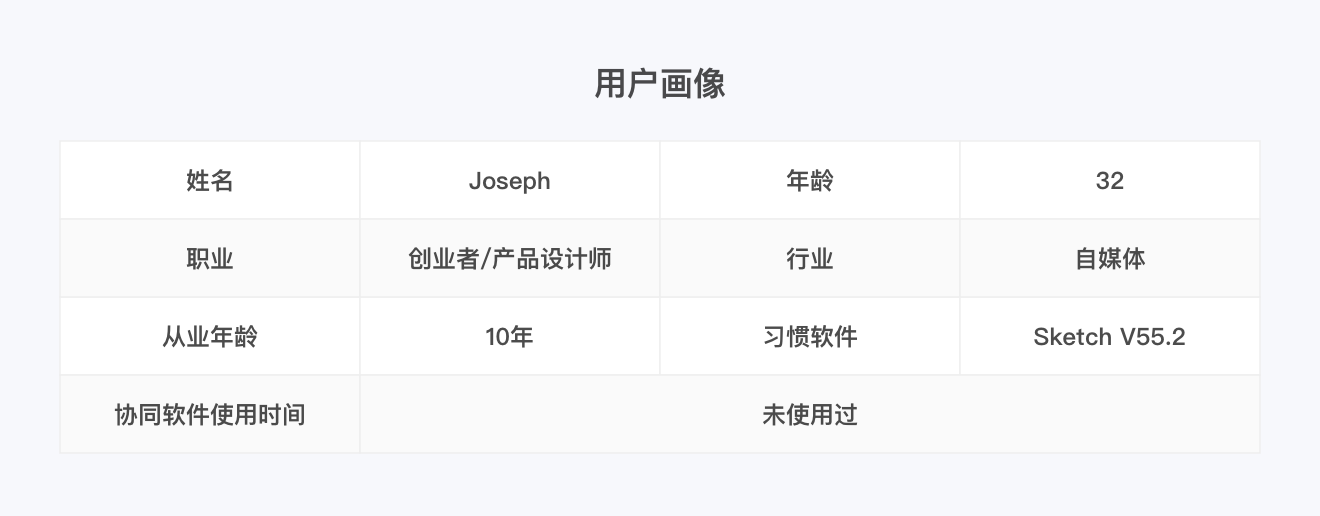Select the 职业 label cell
Screen dimensions: 1320x516
[x=210, y=258]
